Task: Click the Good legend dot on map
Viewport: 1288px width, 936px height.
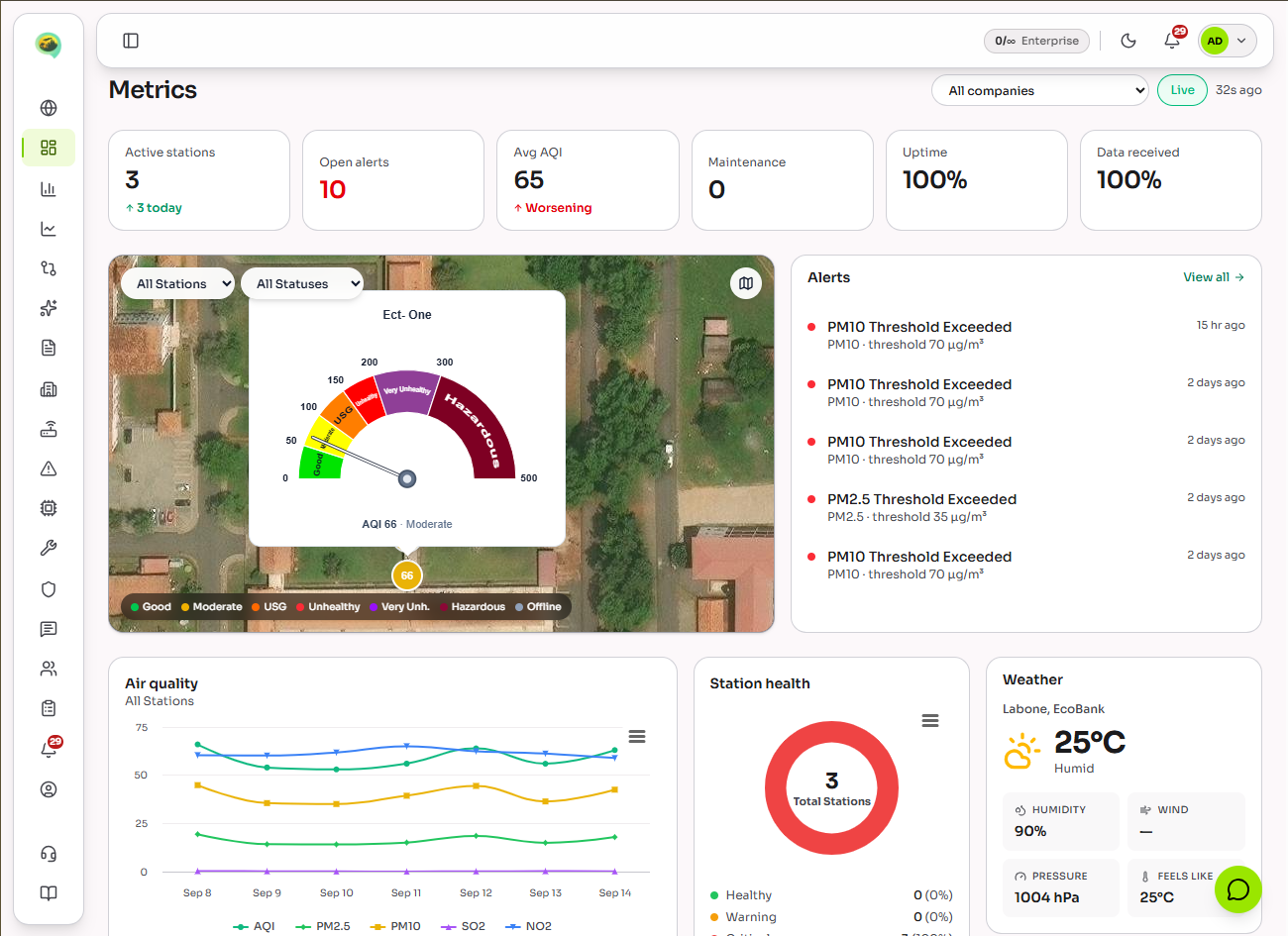Action: tap(135, 607)
